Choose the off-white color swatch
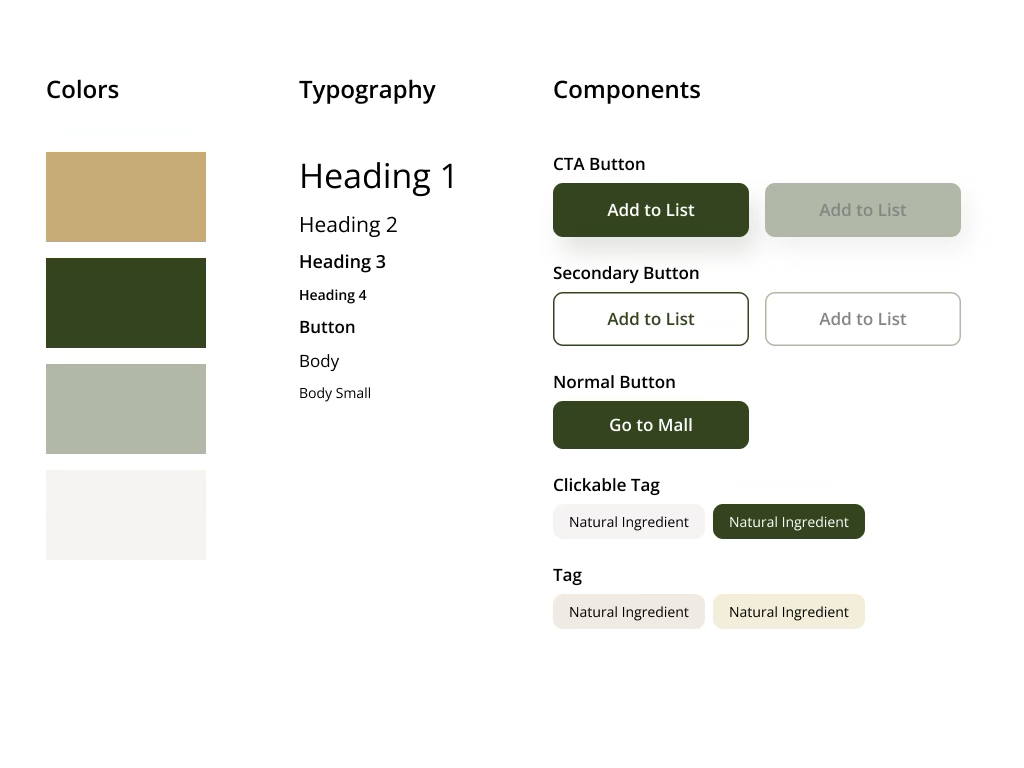The image size is (1024, 768). pos(126,515)
